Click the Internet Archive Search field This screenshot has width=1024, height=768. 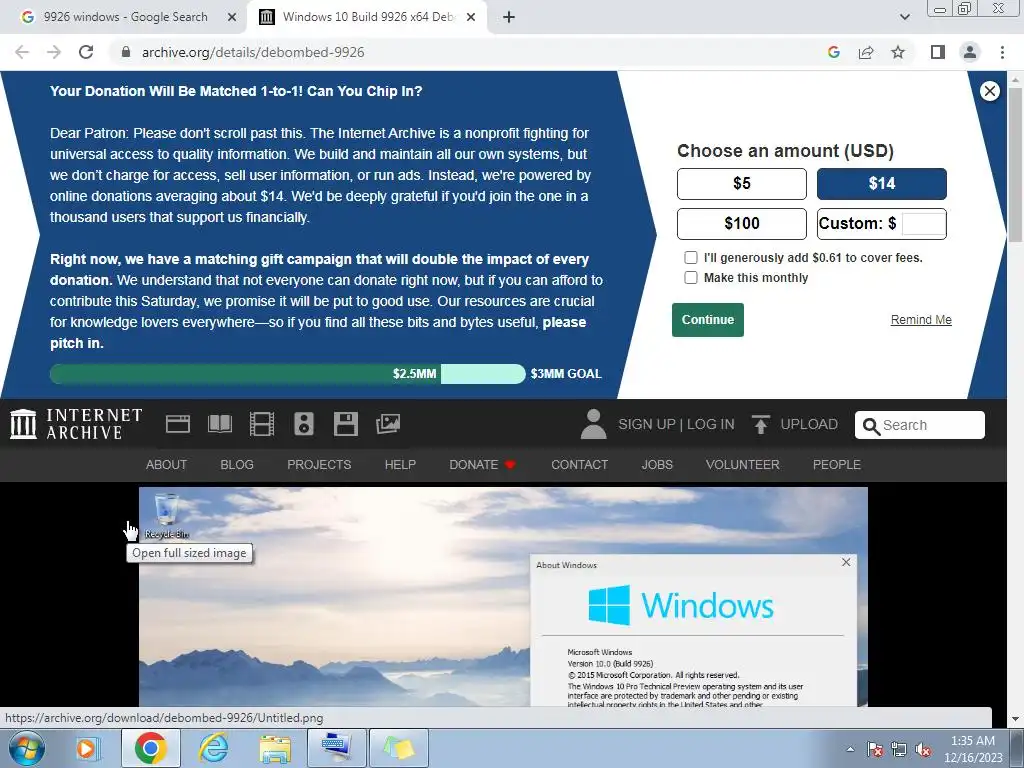coord(920,425)
